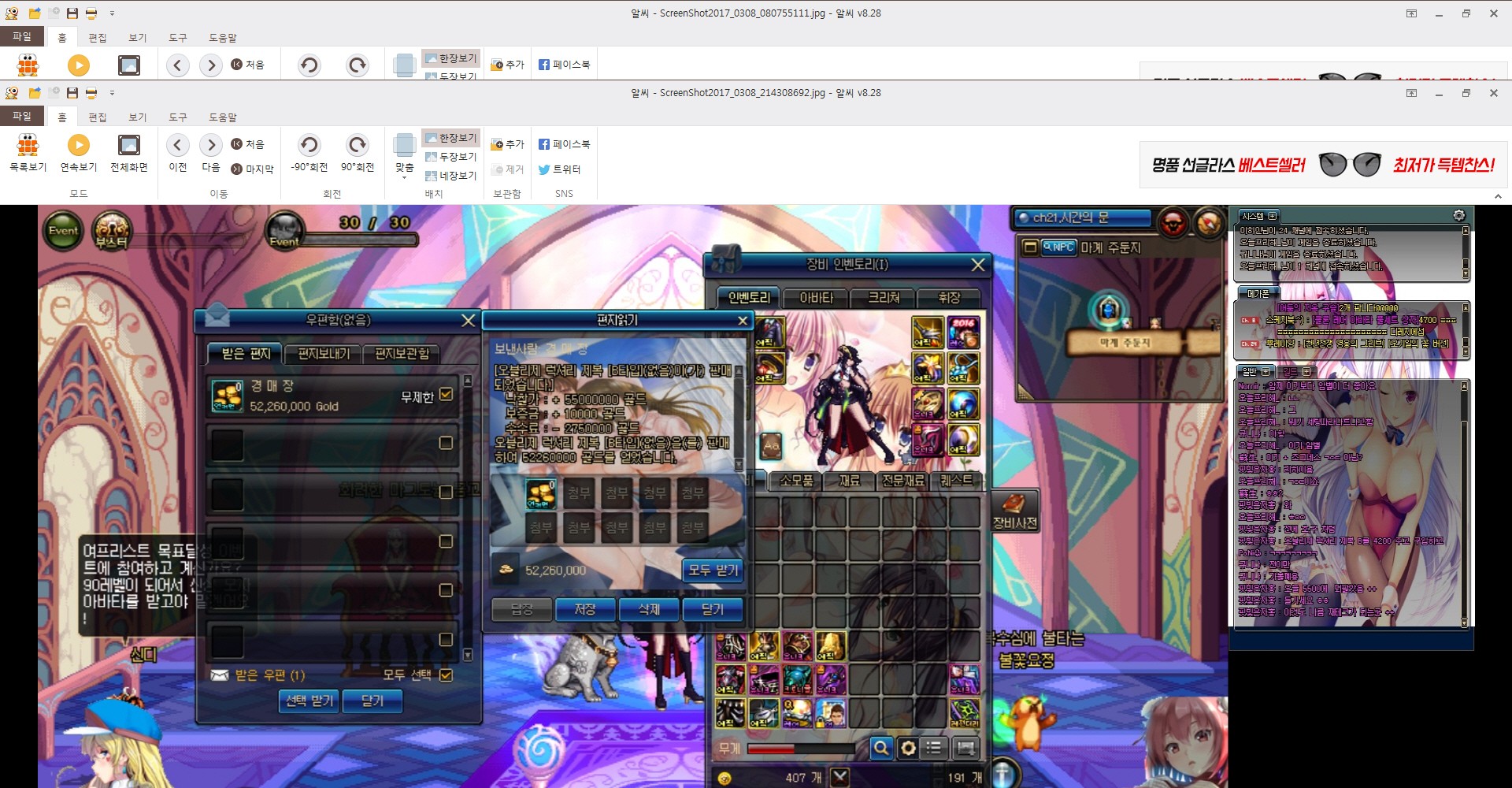Viewport: 1512px width, 788px height.
Task: Switch to 보기 tab in front window
Action: 138,117
